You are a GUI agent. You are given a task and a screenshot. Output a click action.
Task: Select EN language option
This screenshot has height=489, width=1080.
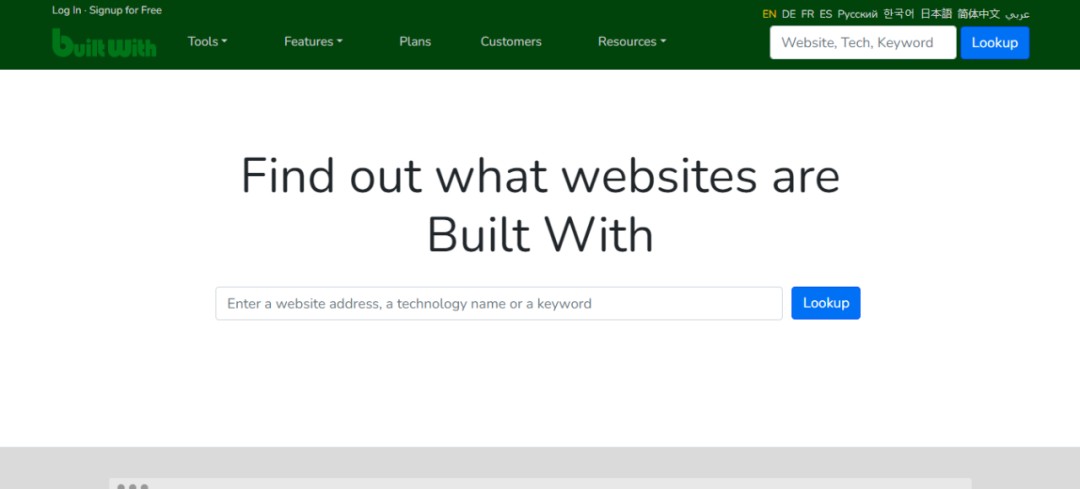[x=769, y=14]
